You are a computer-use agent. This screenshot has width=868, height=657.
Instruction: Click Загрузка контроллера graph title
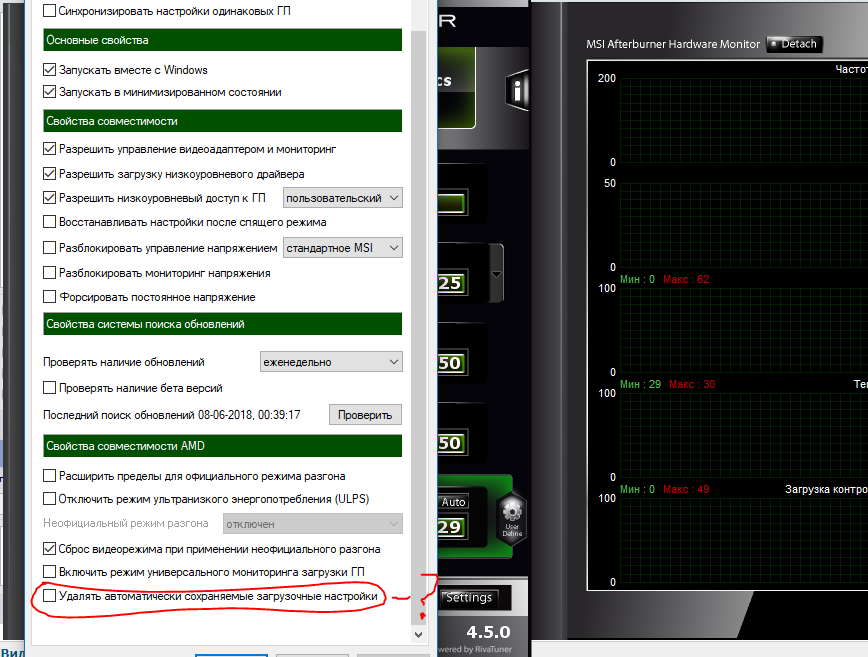click(x=826, y=489)
